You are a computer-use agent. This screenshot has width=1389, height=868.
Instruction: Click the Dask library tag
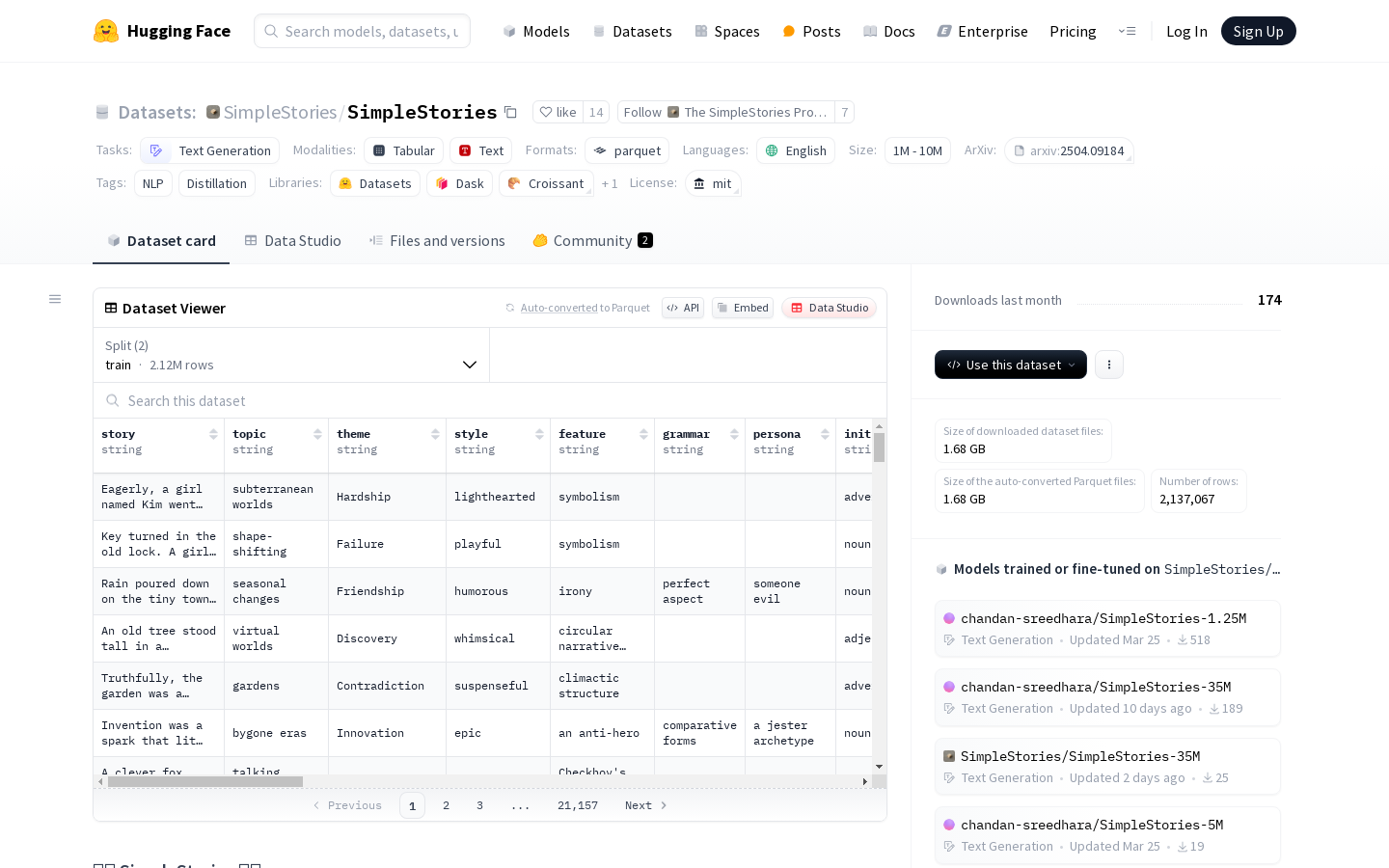click(459, 183)
